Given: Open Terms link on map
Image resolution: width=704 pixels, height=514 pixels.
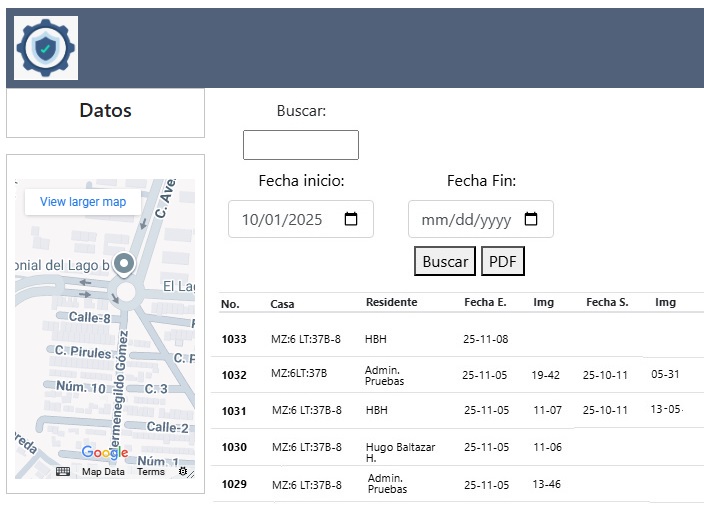Looking at the screenshot, I should [x=151, y=472].
